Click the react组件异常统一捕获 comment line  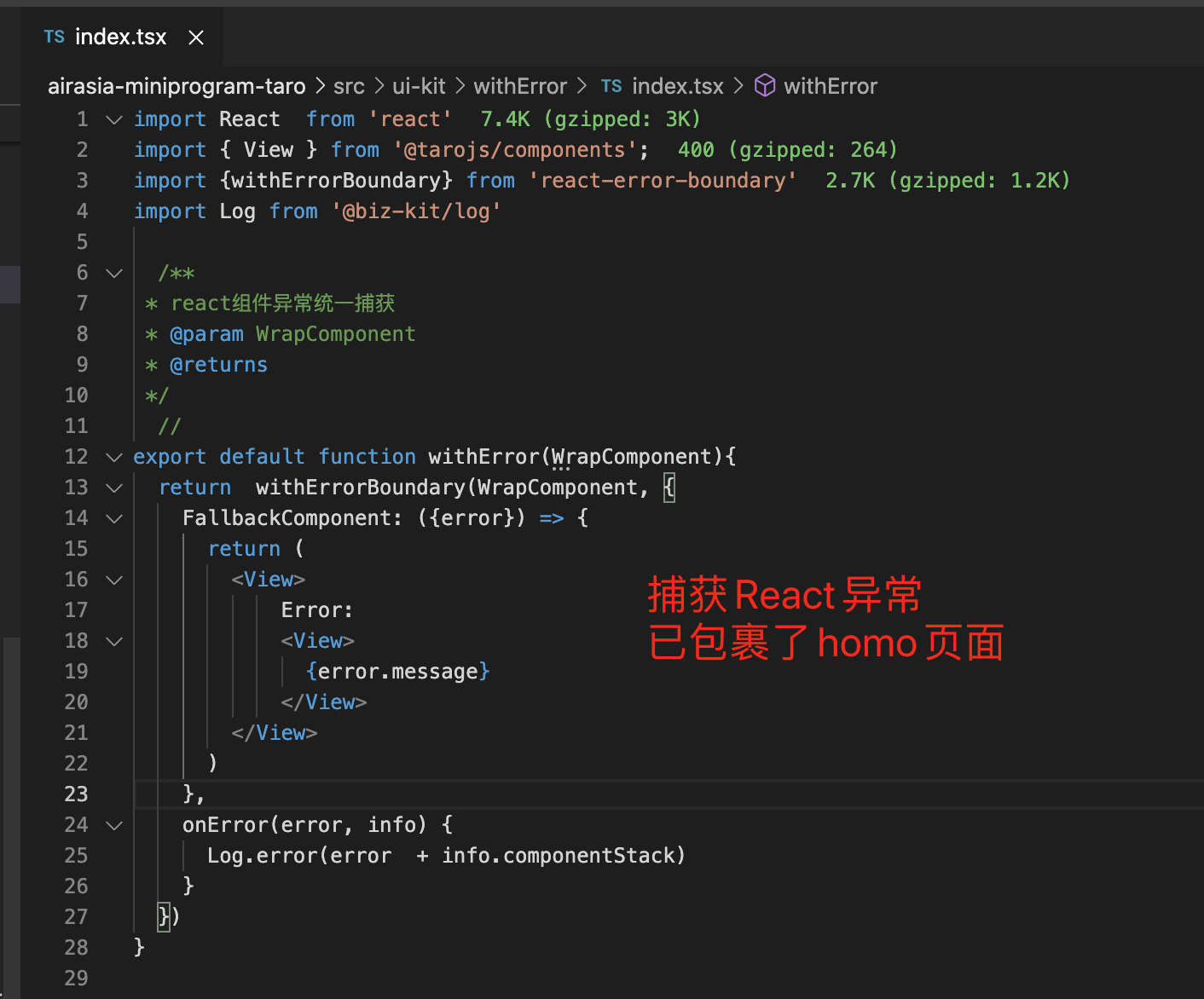click(x=283, y=303)
